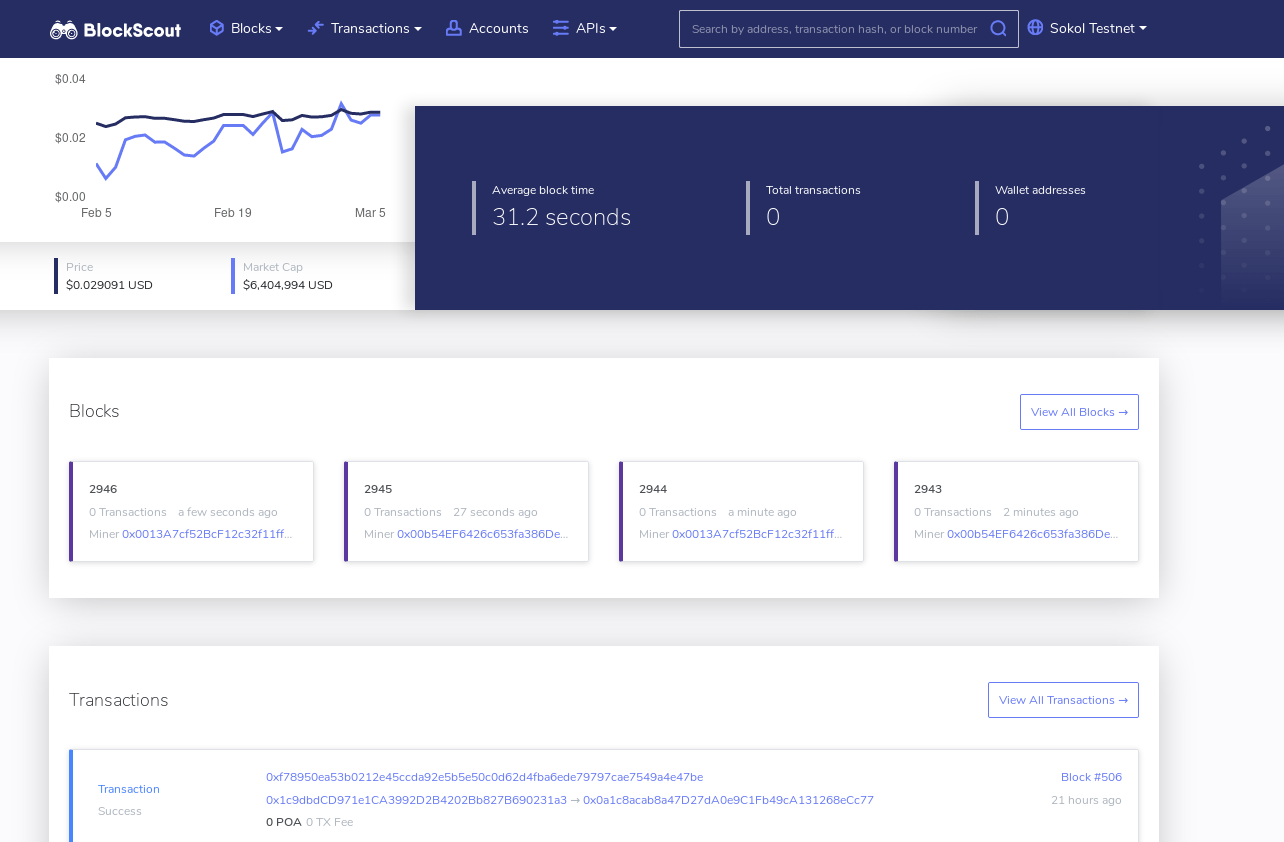Open miner address of block 2945

(x=482, y=534)
